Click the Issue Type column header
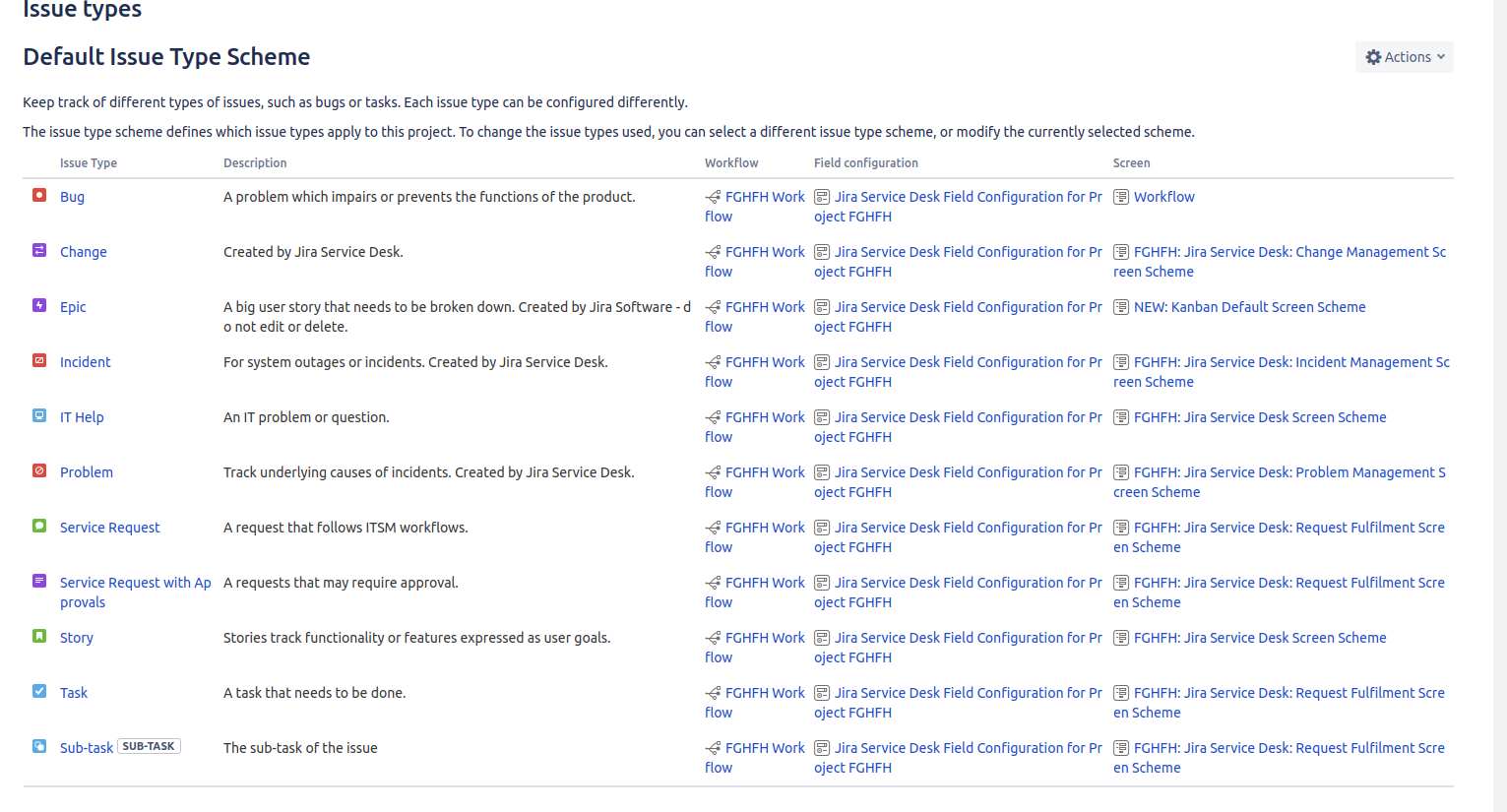This screenshot has height=812, width=1507. pos(89,163)
